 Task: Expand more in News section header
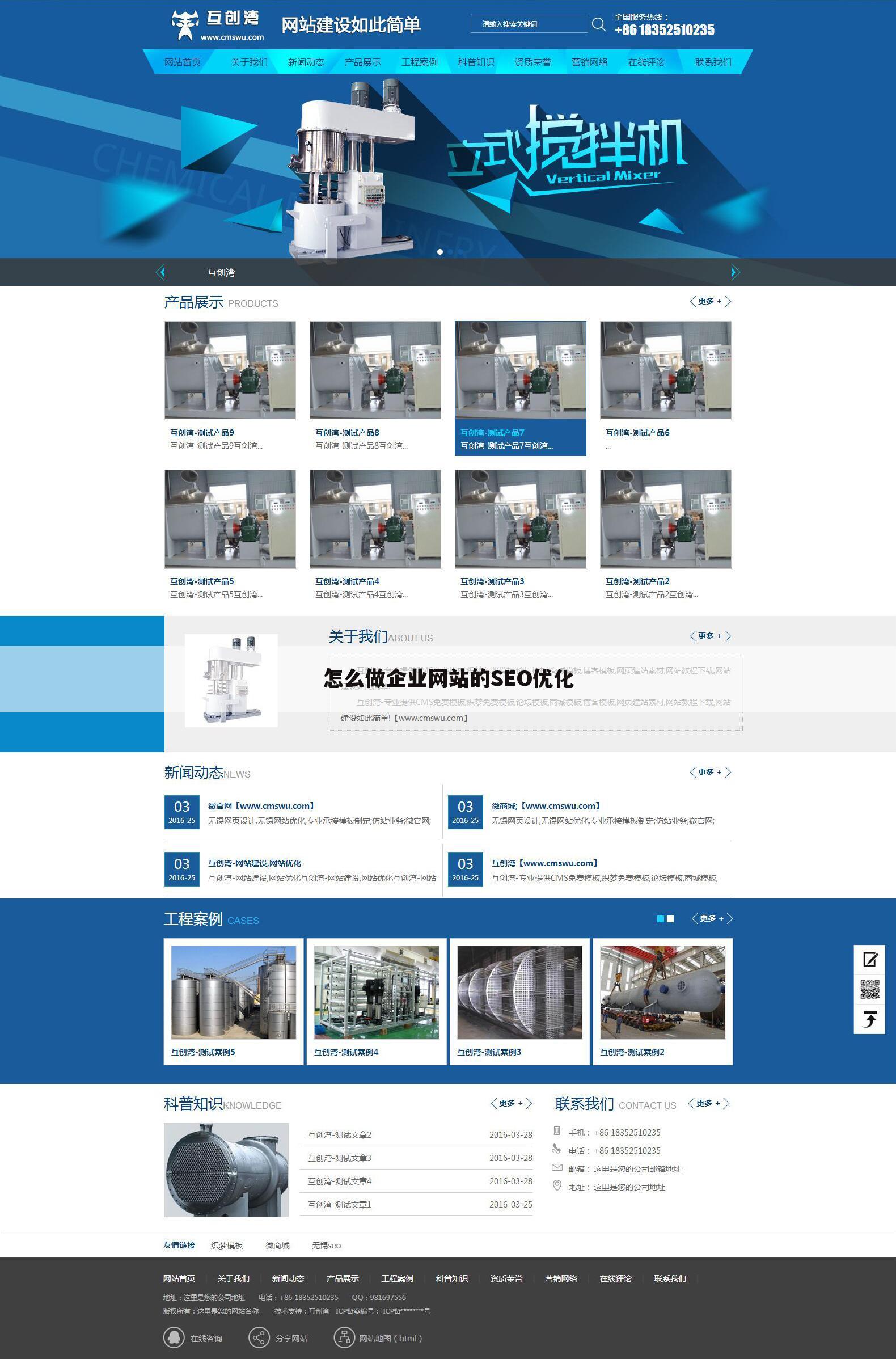(x=710, y=772)
